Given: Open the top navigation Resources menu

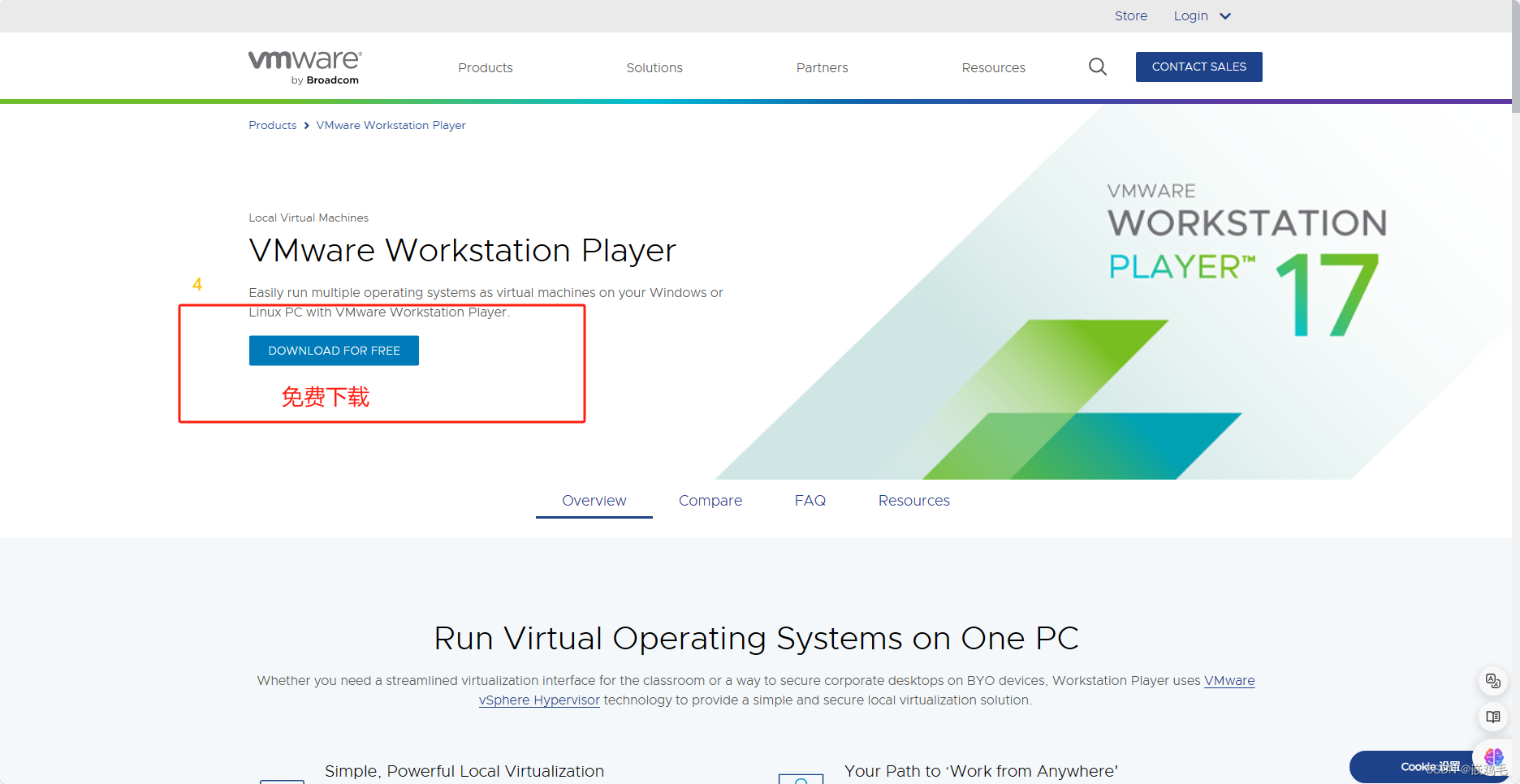Looking at the screenshot, I should [993, 67].
